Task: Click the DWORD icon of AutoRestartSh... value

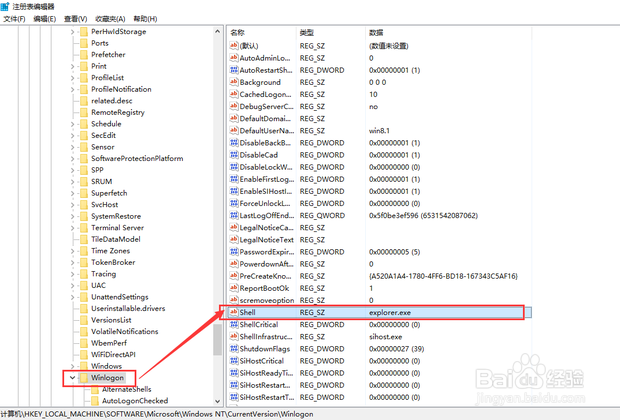Action: tap(234, 70)
